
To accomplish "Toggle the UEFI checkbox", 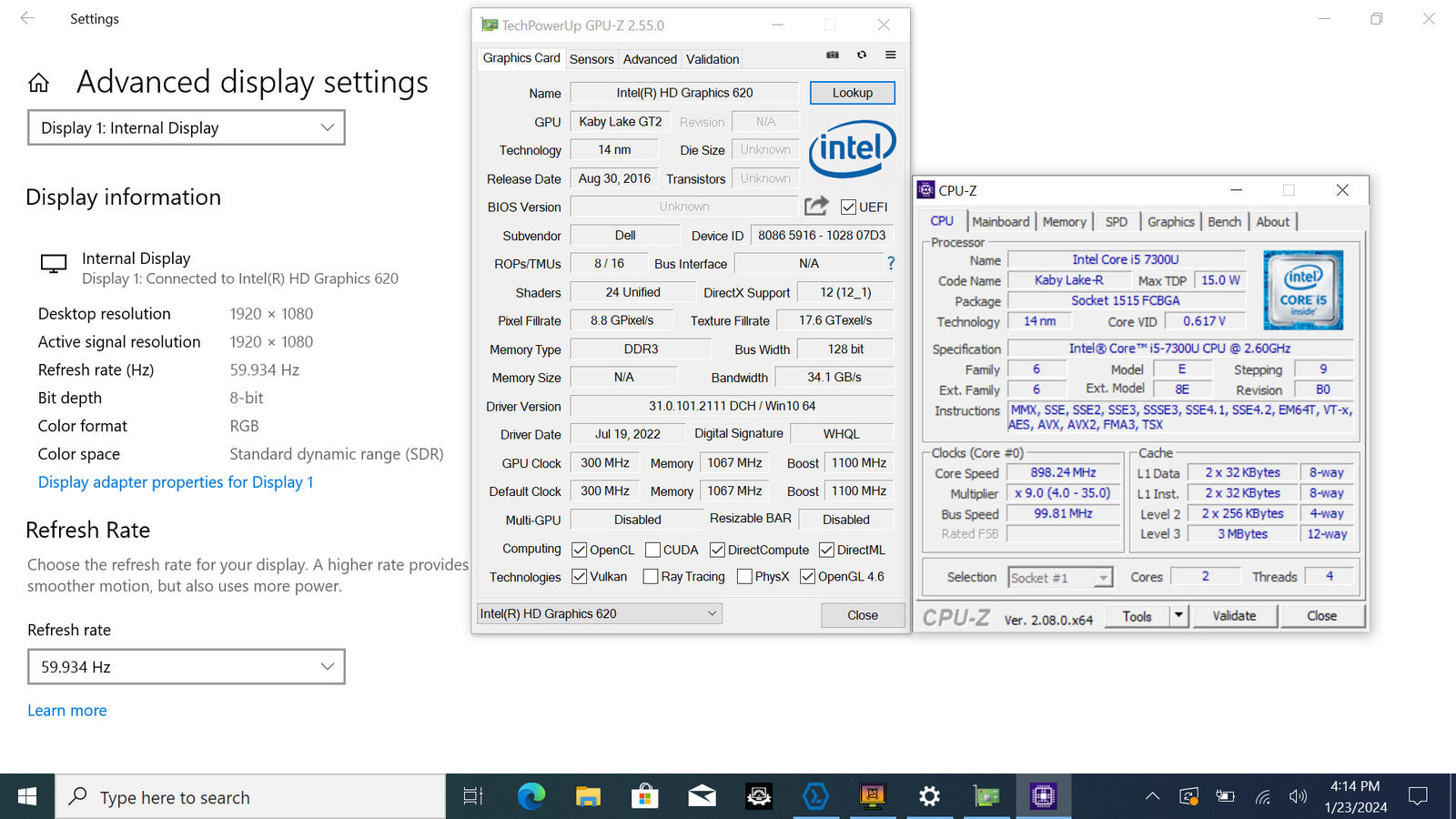I will 848,207.
